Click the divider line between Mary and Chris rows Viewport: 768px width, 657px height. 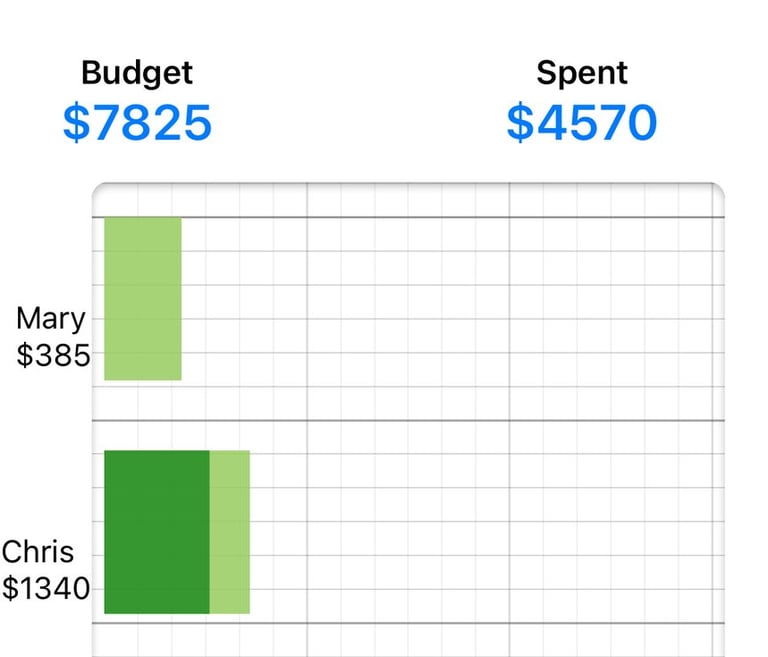[408, 420]
